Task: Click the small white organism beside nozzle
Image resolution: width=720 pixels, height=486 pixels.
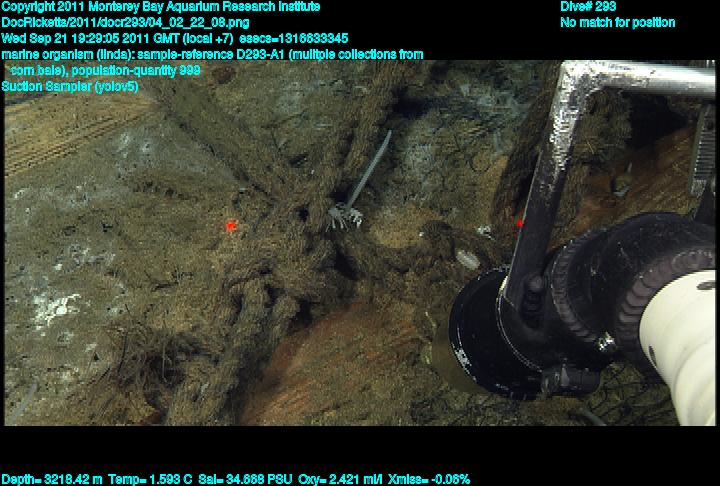Action: click(466, 261)
